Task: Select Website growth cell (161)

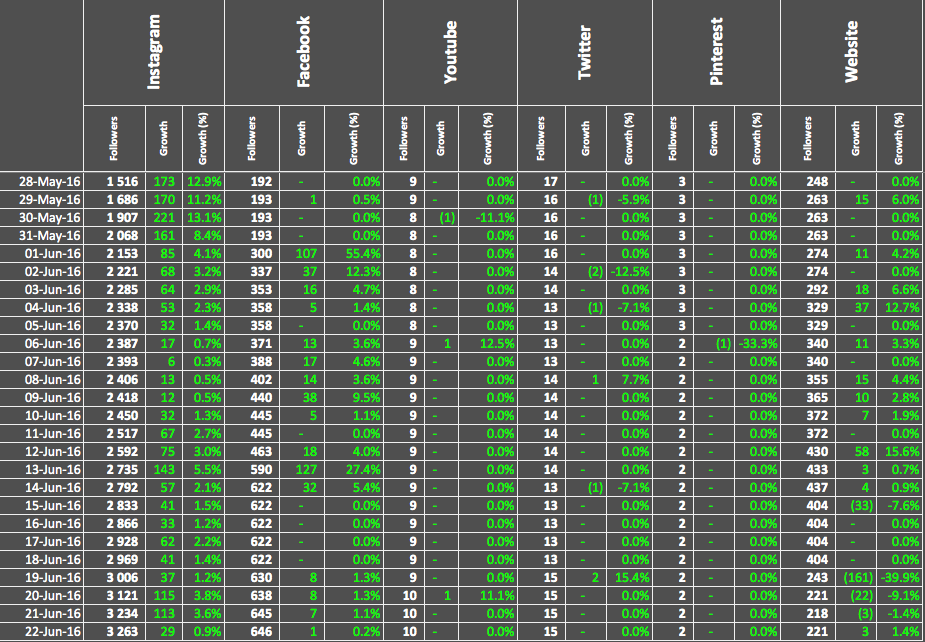Action: pos(856,578)
